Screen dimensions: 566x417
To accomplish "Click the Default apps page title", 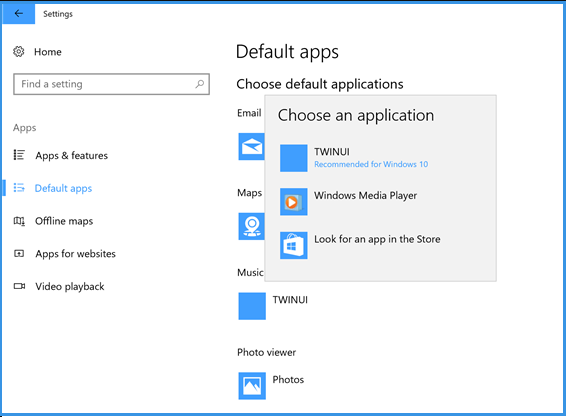I will click(x=287, y=52).
